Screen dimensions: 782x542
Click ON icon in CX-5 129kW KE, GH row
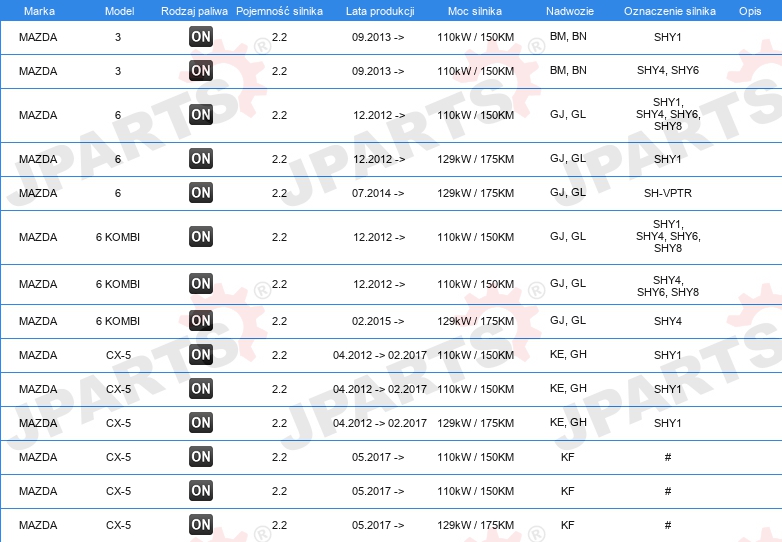pos(201,423)
